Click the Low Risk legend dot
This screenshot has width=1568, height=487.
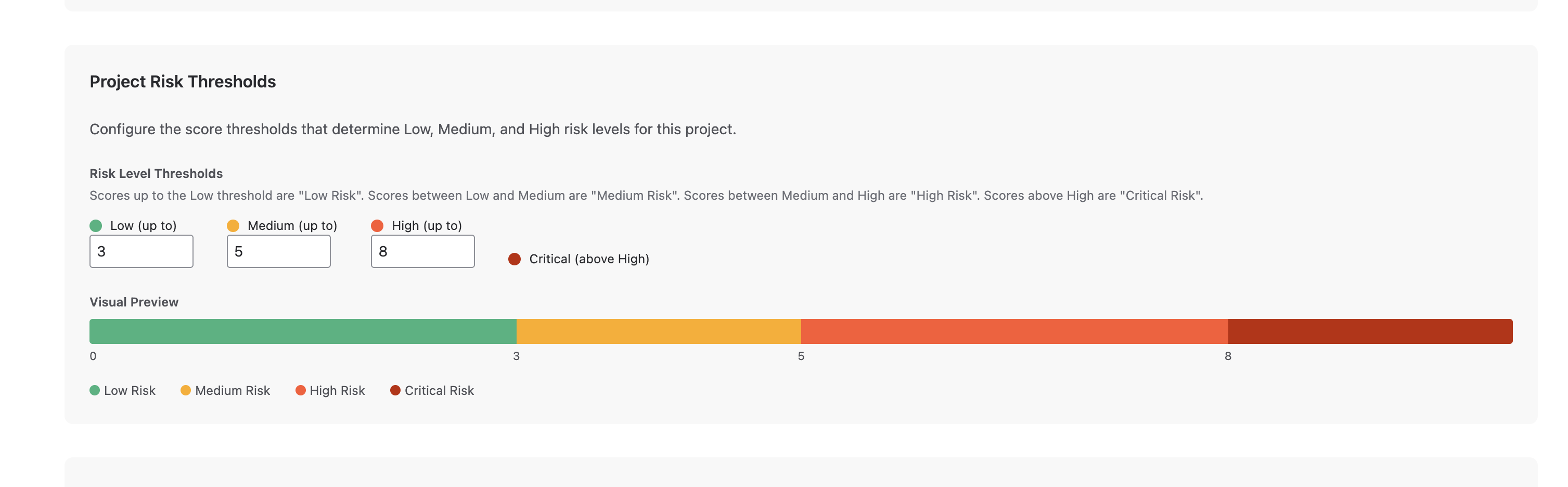95,390
